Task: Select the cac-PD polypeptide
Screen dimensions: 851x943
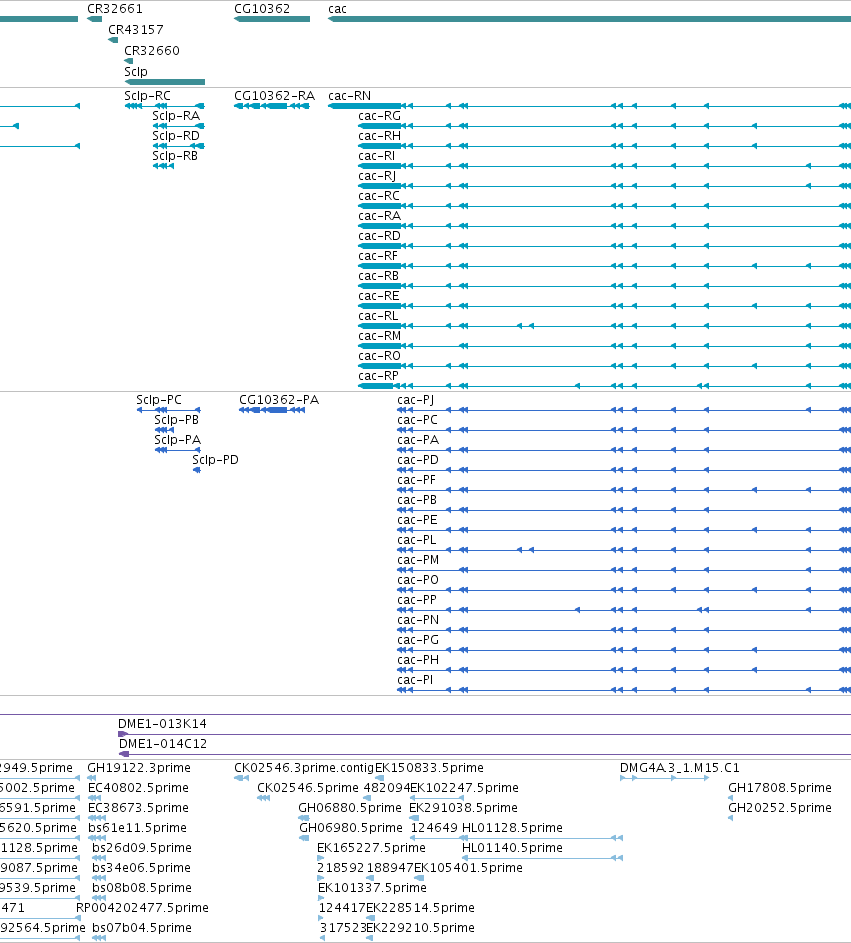Action: [624, 470]
